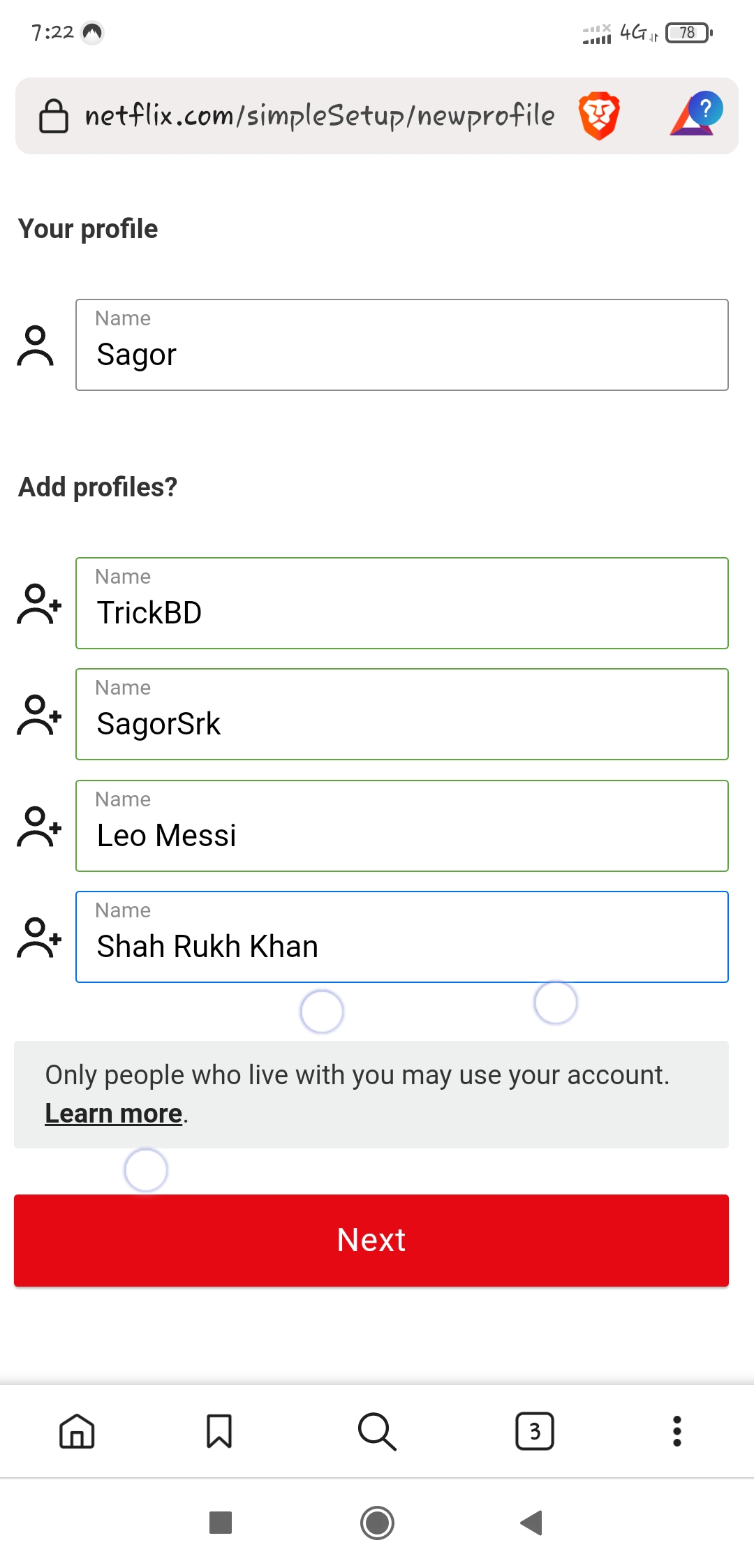Tap the lock icon in address bar
754x1568 pixels.
point(53,116)
